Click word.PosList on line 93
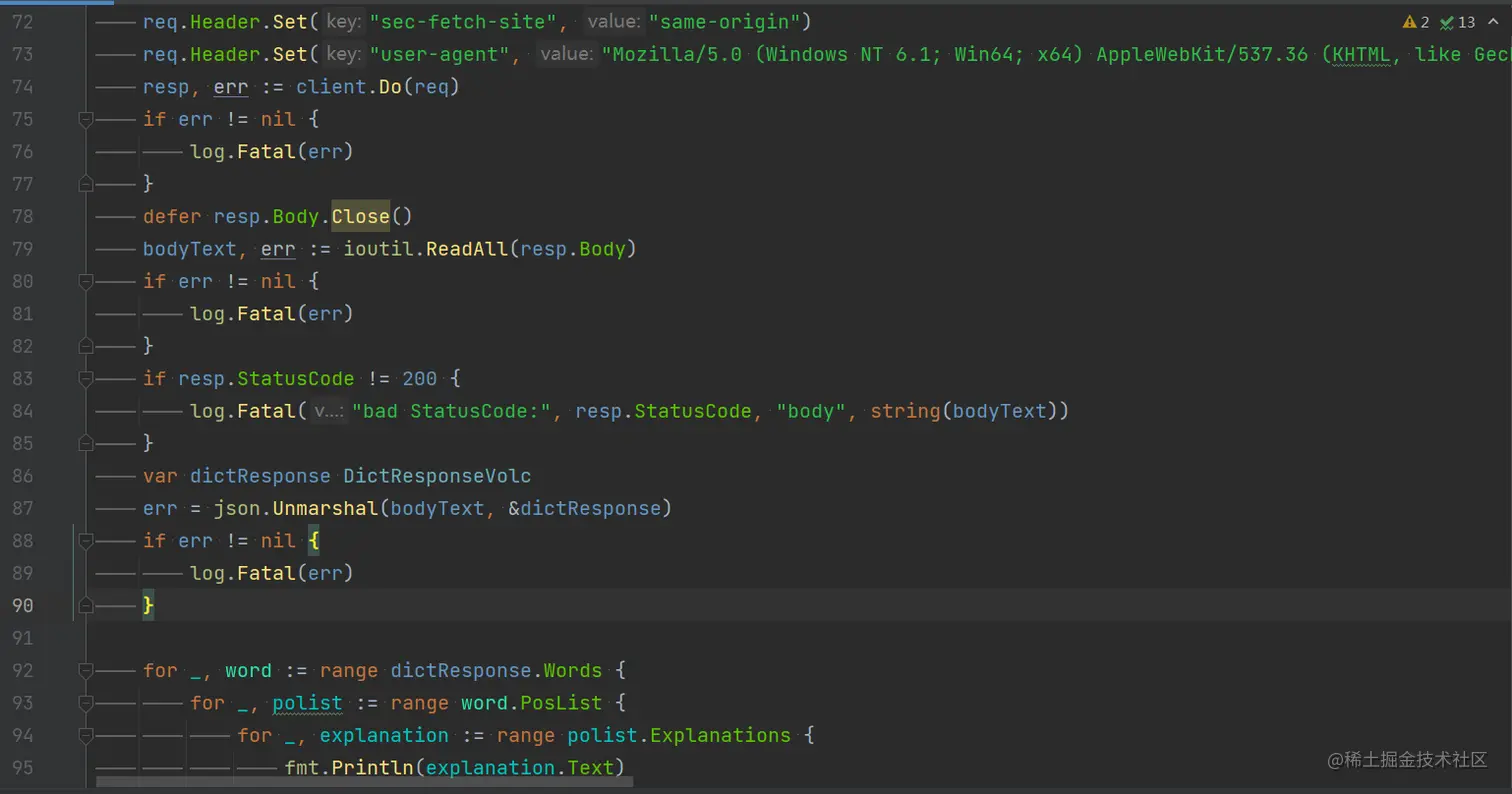The height and width of the screenshot is (794, 1512). [531, 702]
